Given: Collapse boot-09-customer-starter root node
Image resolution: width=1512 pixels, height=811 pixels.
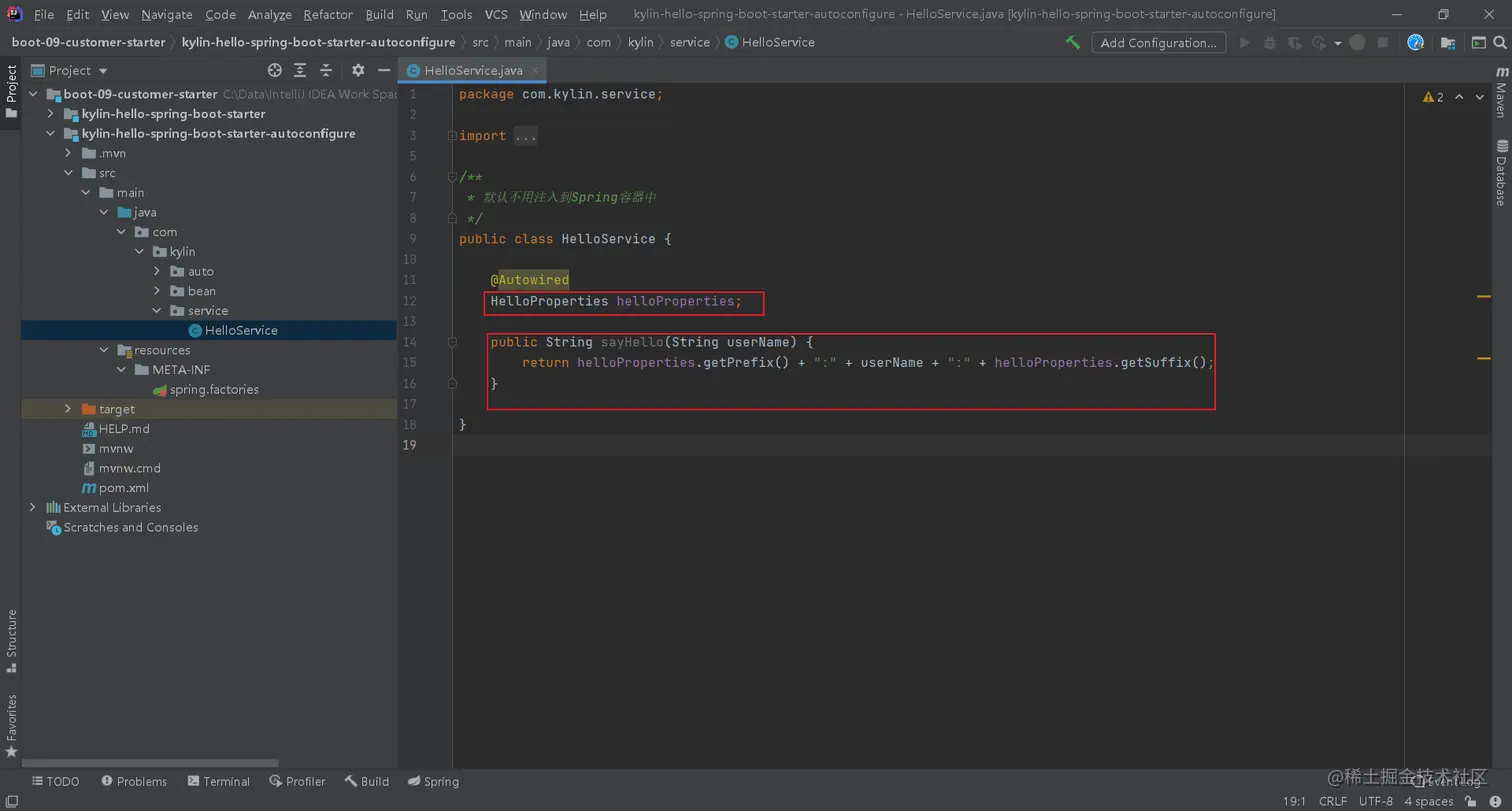Looking at the screenshot, I should (x=33, y=94).
